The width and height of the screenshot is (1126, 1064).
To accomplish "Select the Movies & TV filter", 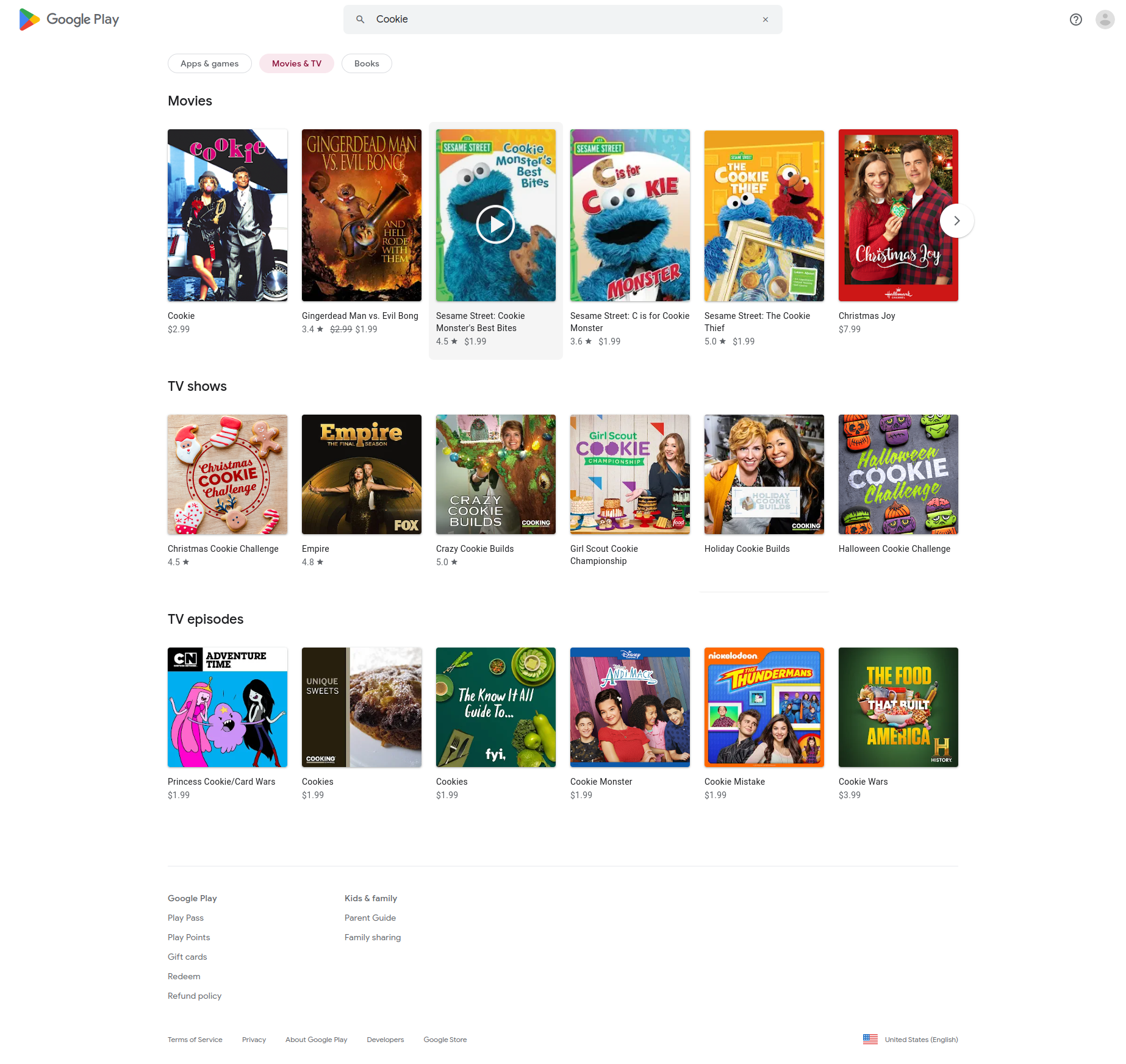I will (x=296, y=63).
